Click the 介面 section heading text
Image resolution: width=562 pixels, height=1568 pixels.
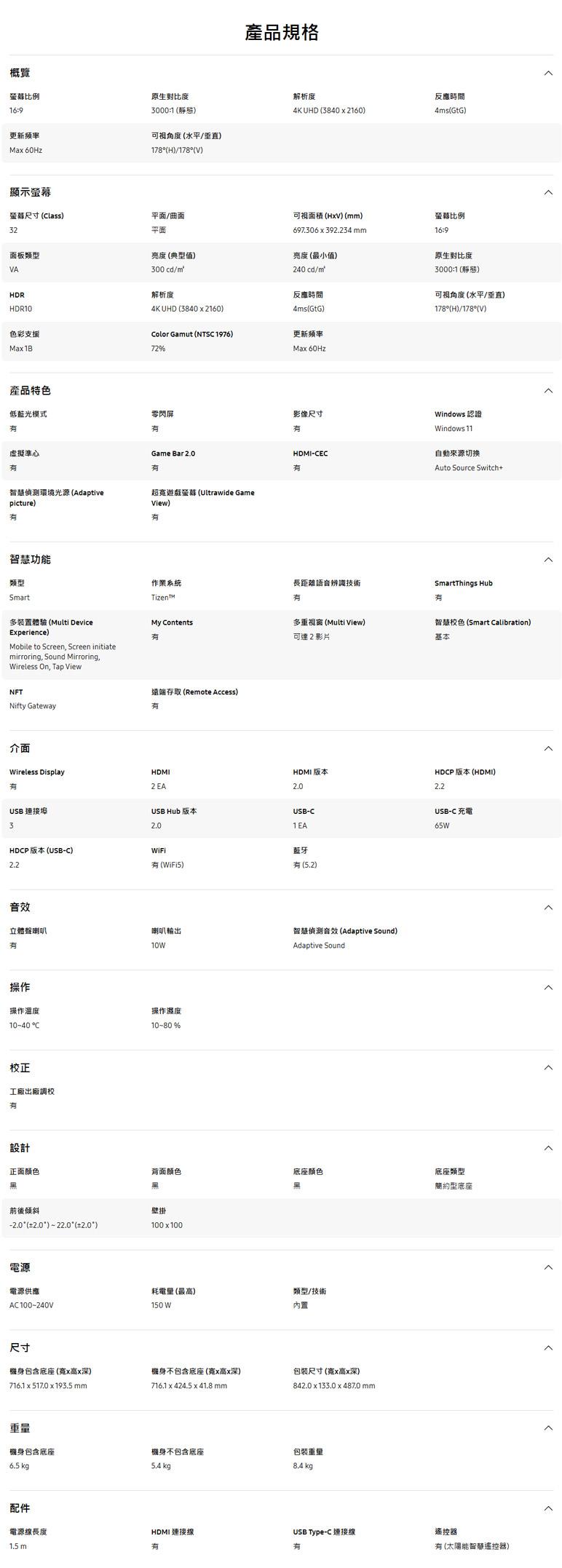[20, 749]
